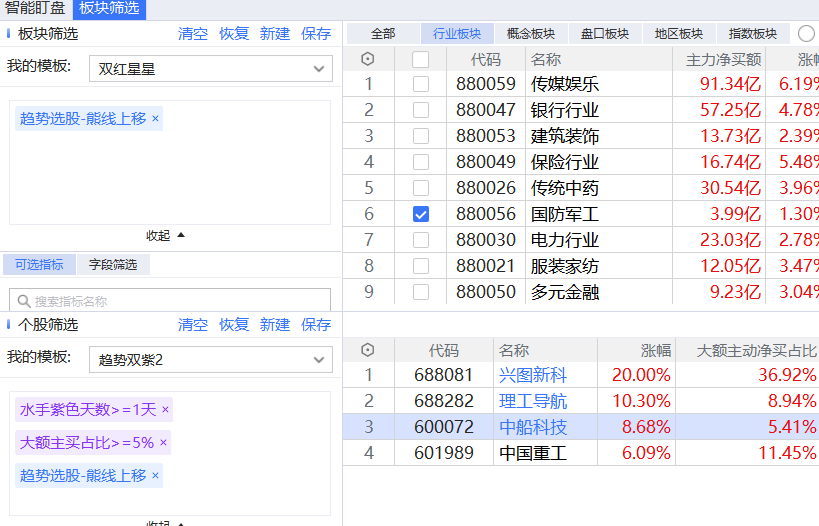
Task: Open column settings icon in sector table
Action: 368,59
